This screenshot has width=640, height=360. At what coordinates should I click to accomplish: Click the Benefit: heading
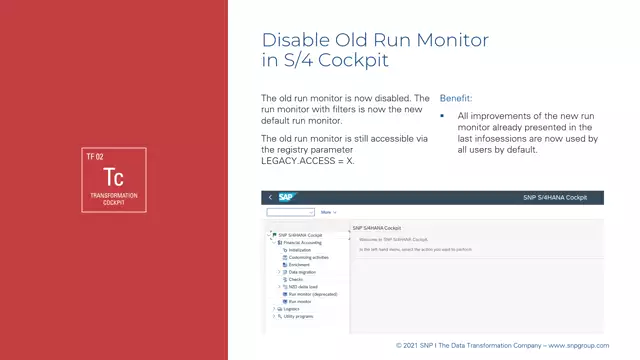(456, 98)
